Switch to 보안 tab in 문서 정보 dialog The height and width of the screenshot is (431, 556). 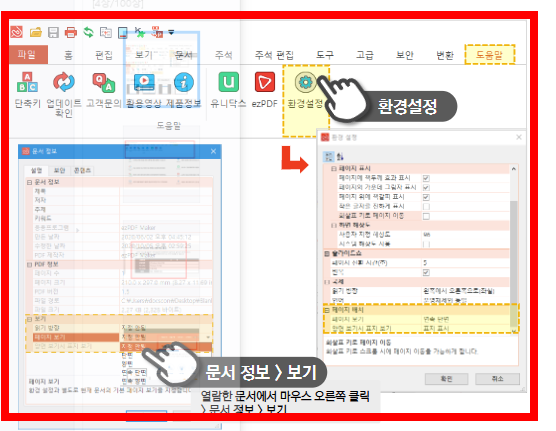(60, 170)
